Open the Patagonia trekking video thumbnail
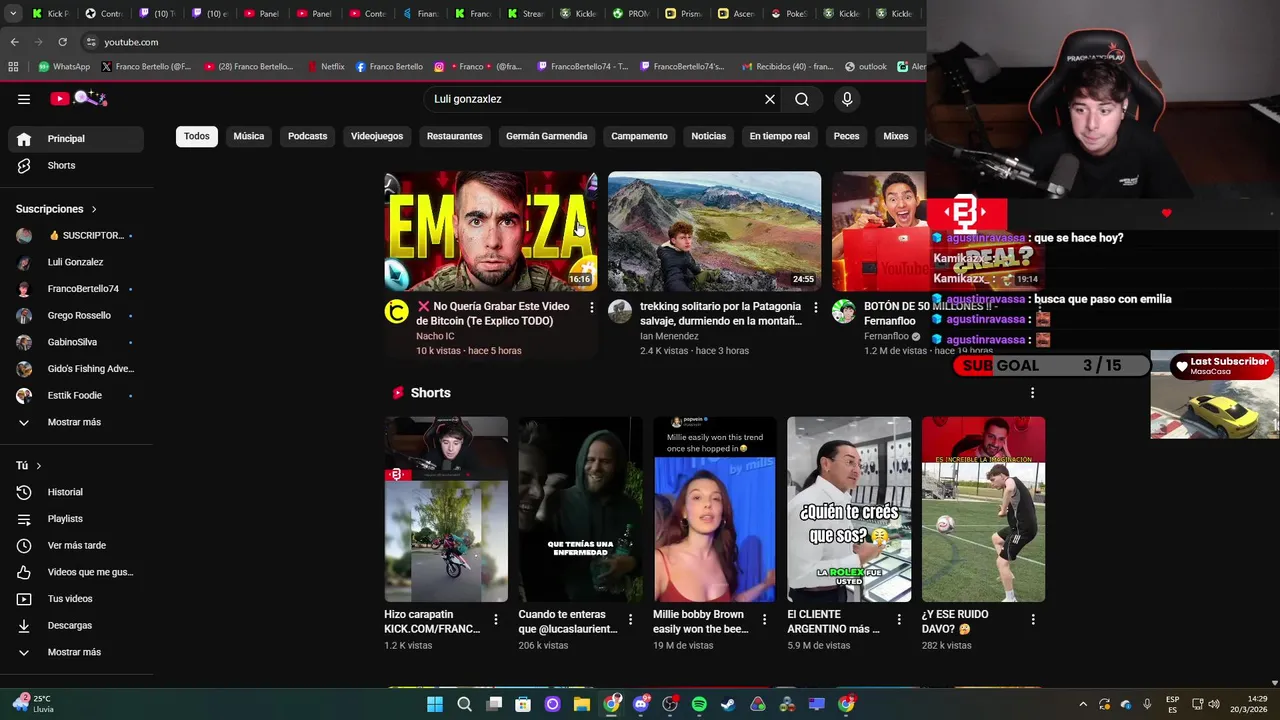Image resolution: width=1280 pixels, height=720 pixels. [x=715, y=231]
